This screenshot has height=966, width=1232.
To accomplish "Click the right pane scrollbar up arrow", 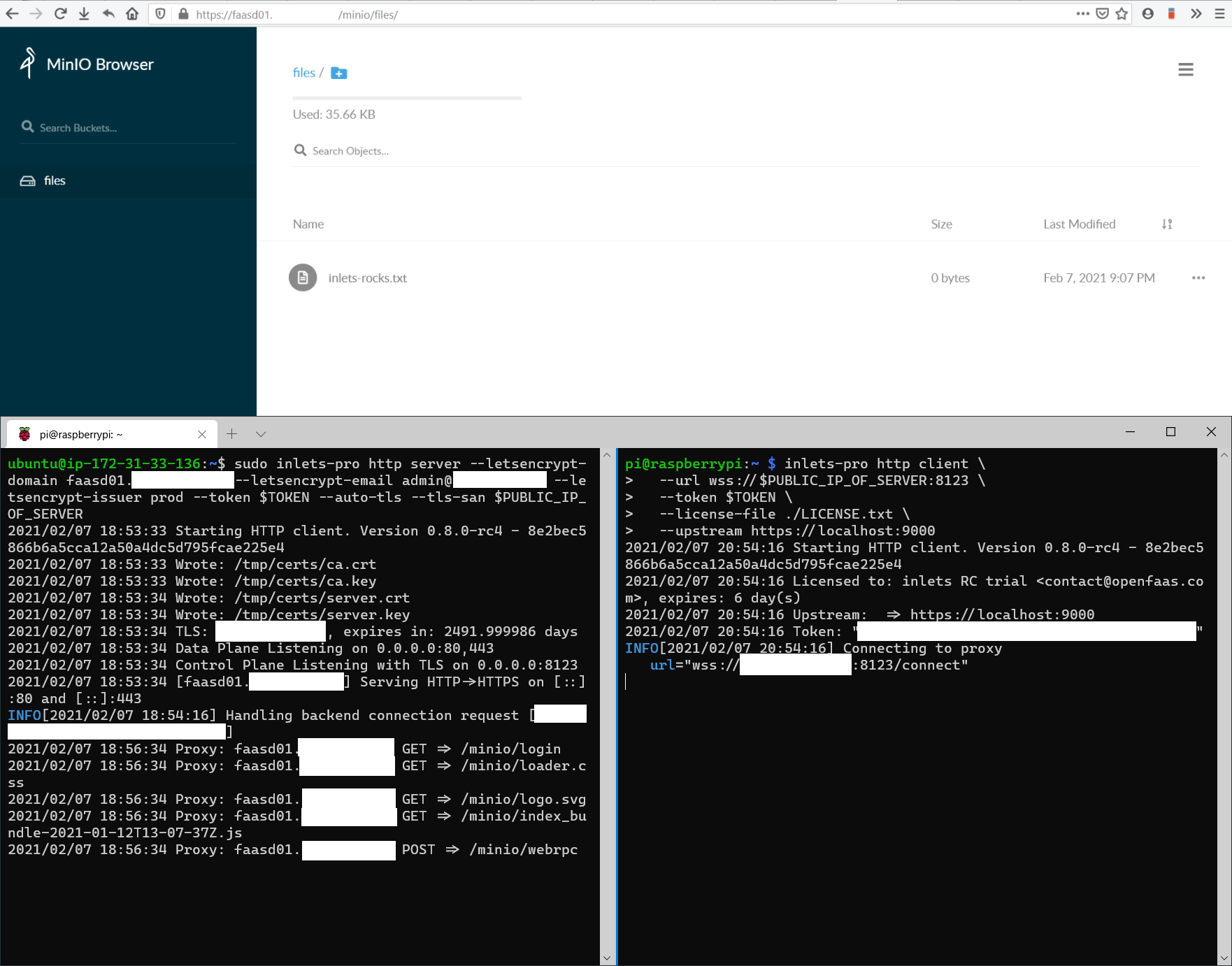I will pyautogui.click(x=1224, y=455).
